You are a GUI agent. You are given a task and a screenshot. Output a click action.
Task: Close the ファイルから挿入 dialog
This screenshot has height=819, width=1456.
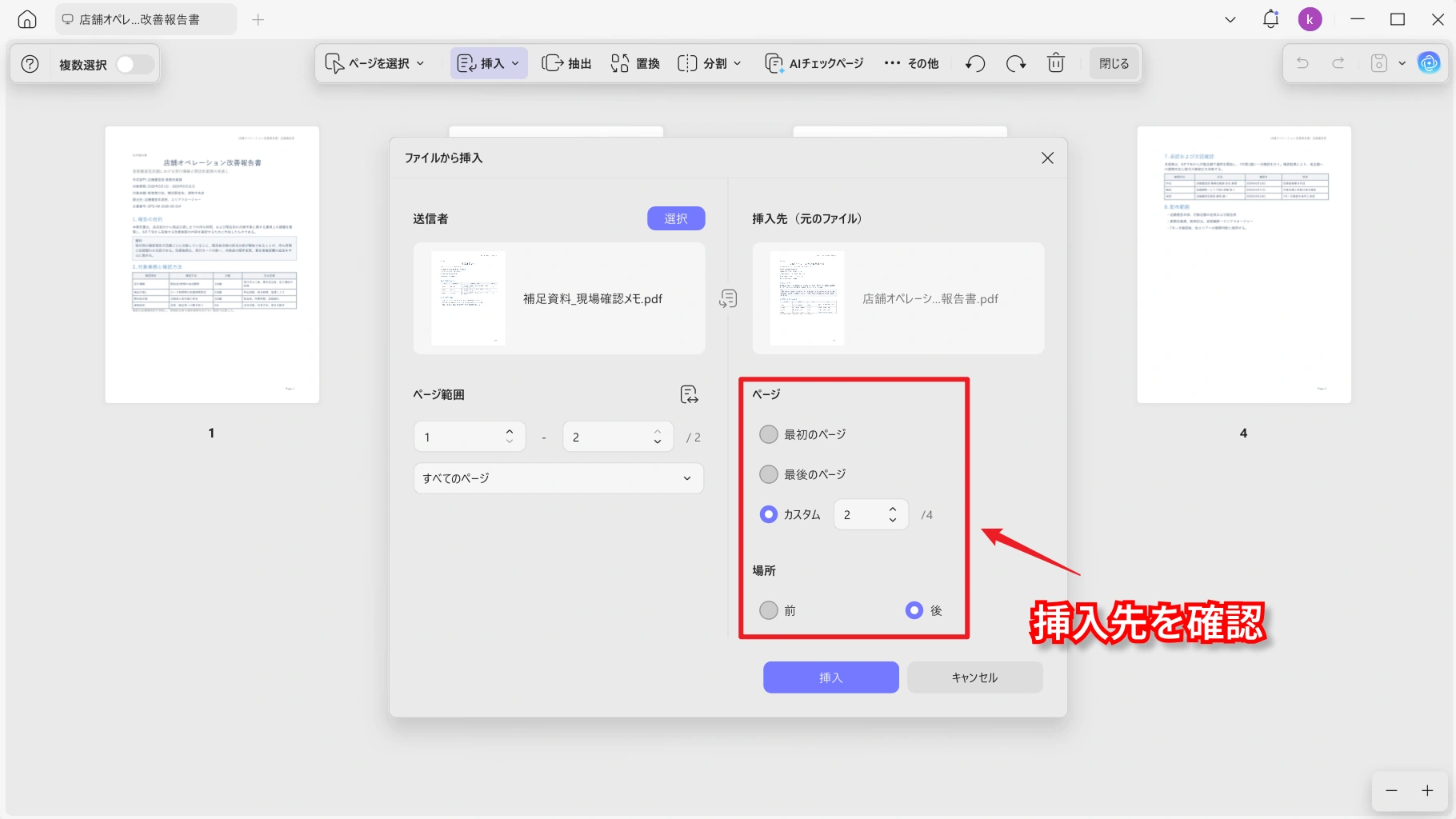pyautogui.click(x=1047, y=158)
